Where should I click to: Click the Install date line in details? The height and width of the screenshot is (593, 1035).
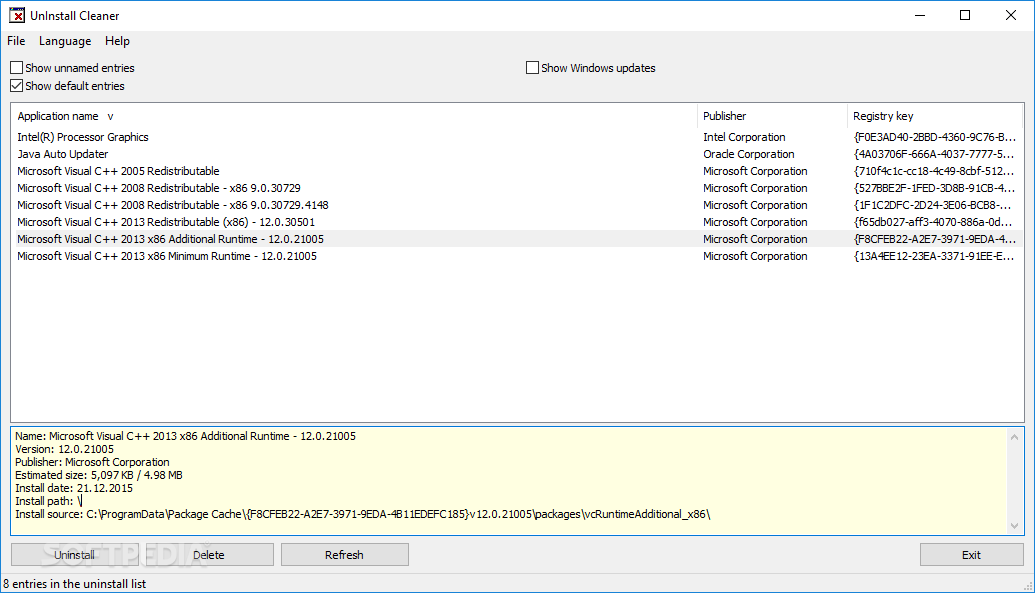(x=73, y=488)
